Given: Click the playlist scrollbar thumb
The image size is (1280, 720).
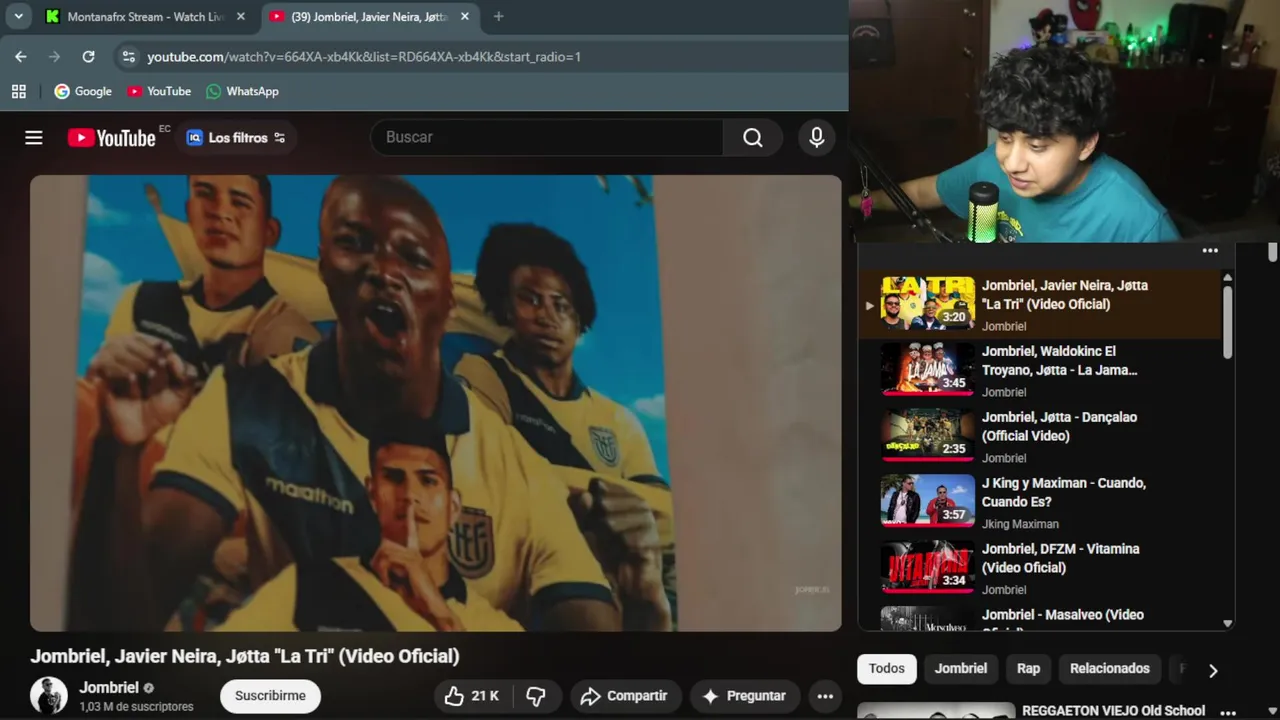Looking at the screenshot, I should pos(1228,322).
